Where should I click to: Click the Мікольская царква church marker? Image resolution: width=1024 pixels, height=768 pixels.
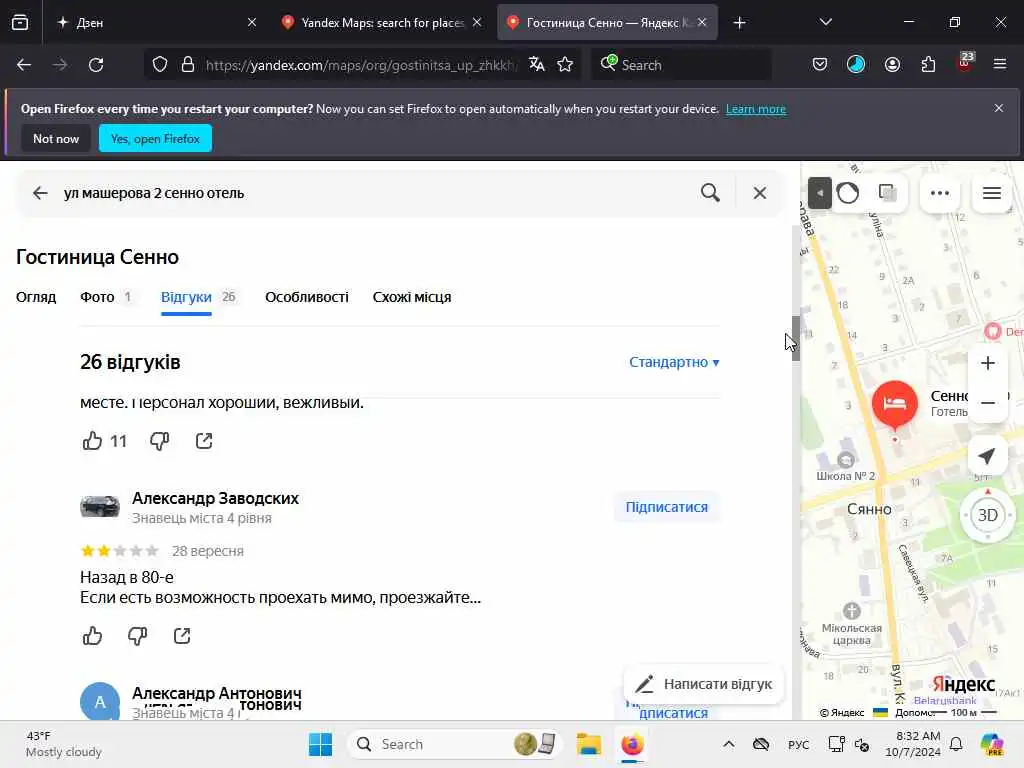(x=851, y=611)
